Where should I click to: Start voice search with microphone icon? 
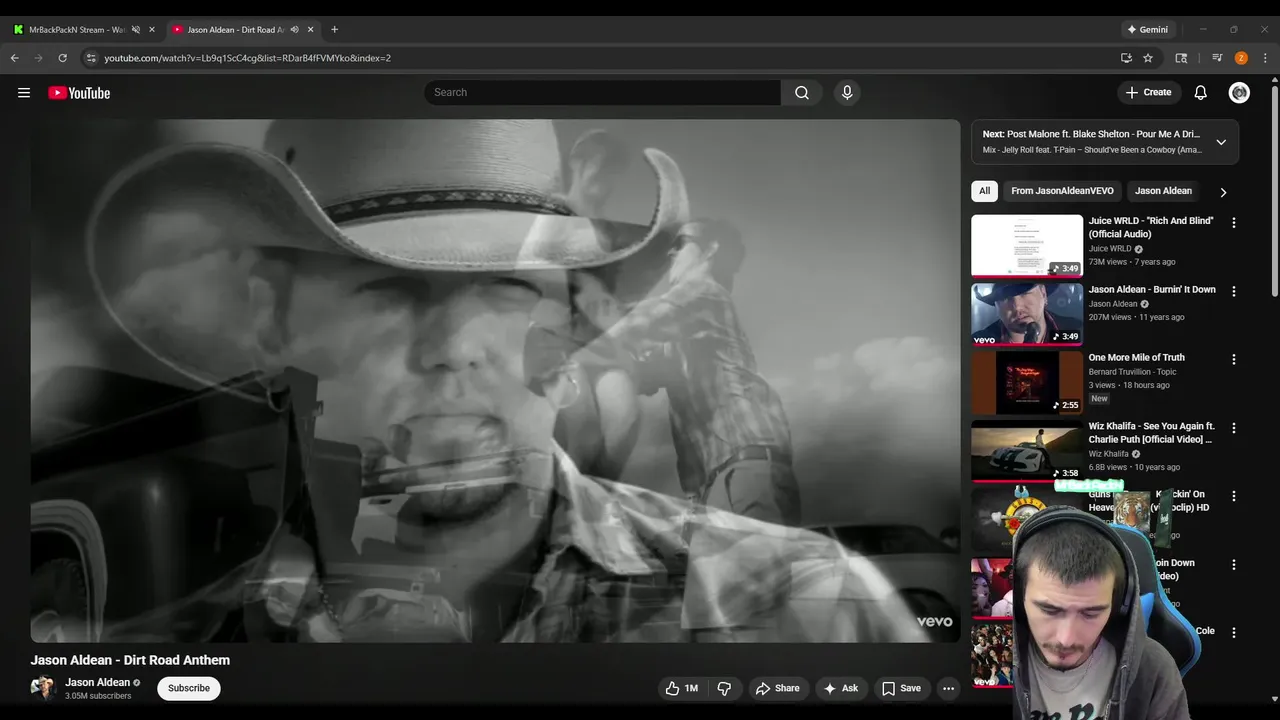click(x=847, y=93)
